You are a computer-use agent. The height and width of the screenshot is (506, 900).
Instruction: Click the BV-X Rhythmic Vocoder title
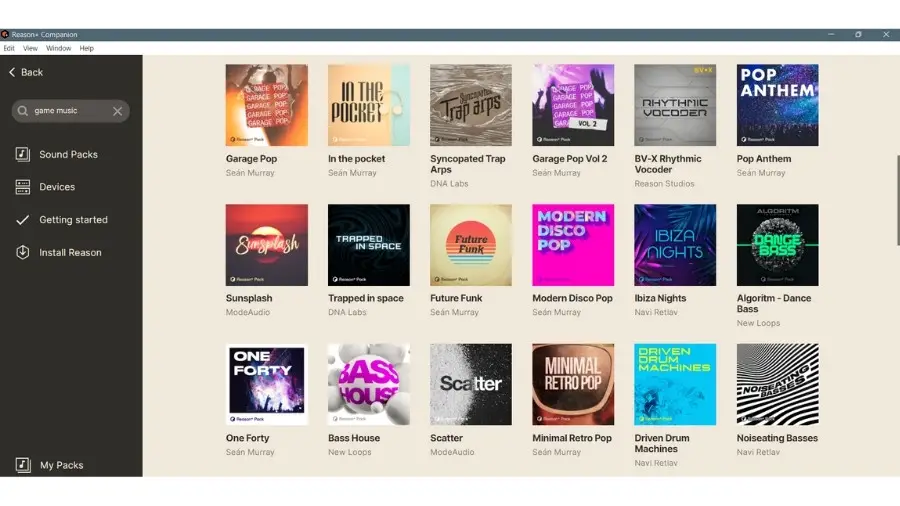tap(668, 164)
